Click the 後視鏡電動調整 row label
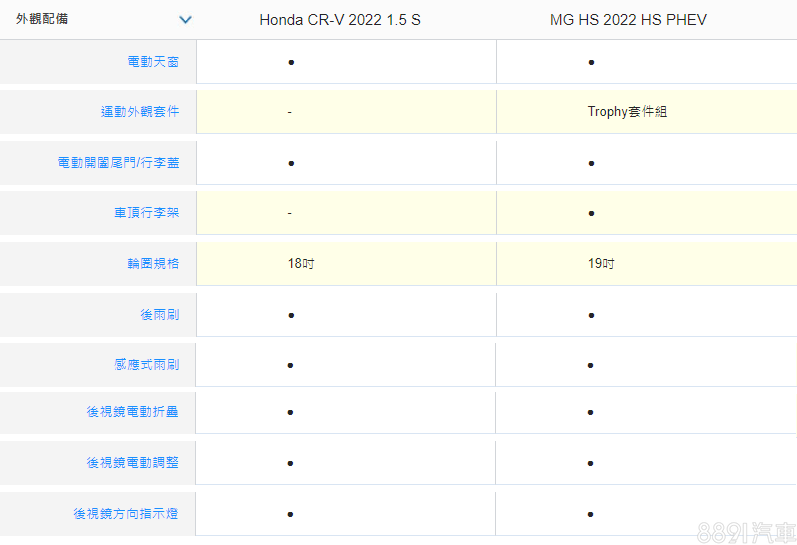The image size is (797, 545). click(x=132, y=463)
